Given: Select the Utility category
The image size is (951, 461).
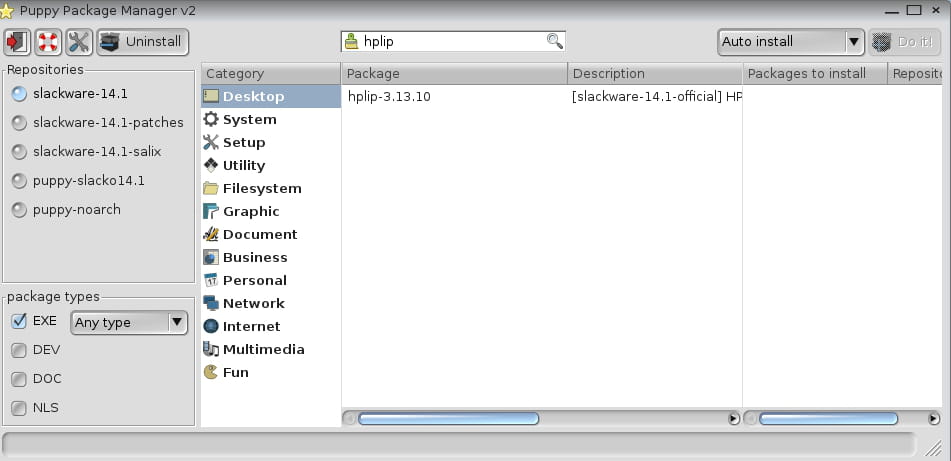Looking at the screenshot, I should (x=271, y=166).
